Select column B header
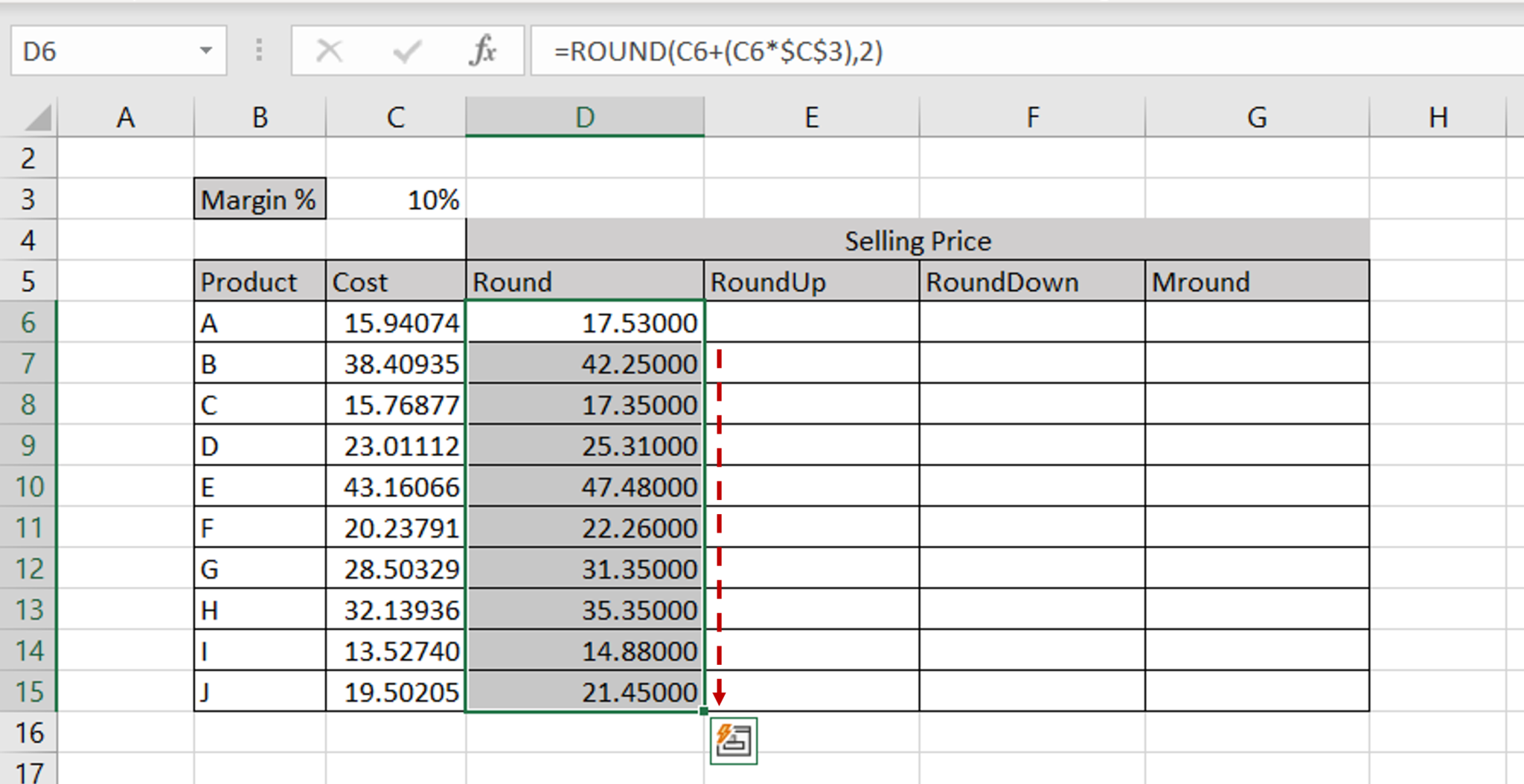Viewport: 1524px width, 784px height. [x=260, y=118]
